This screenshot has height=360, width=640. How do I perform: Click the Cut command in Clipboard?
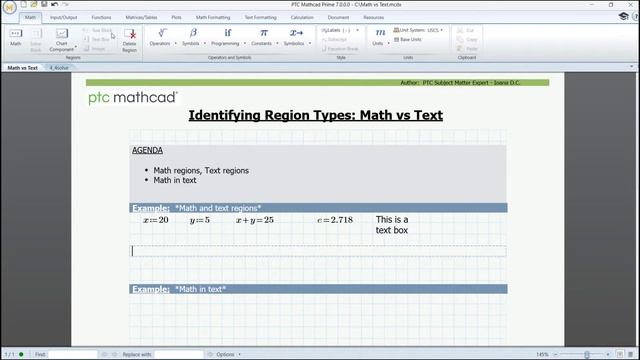point(466,30)
